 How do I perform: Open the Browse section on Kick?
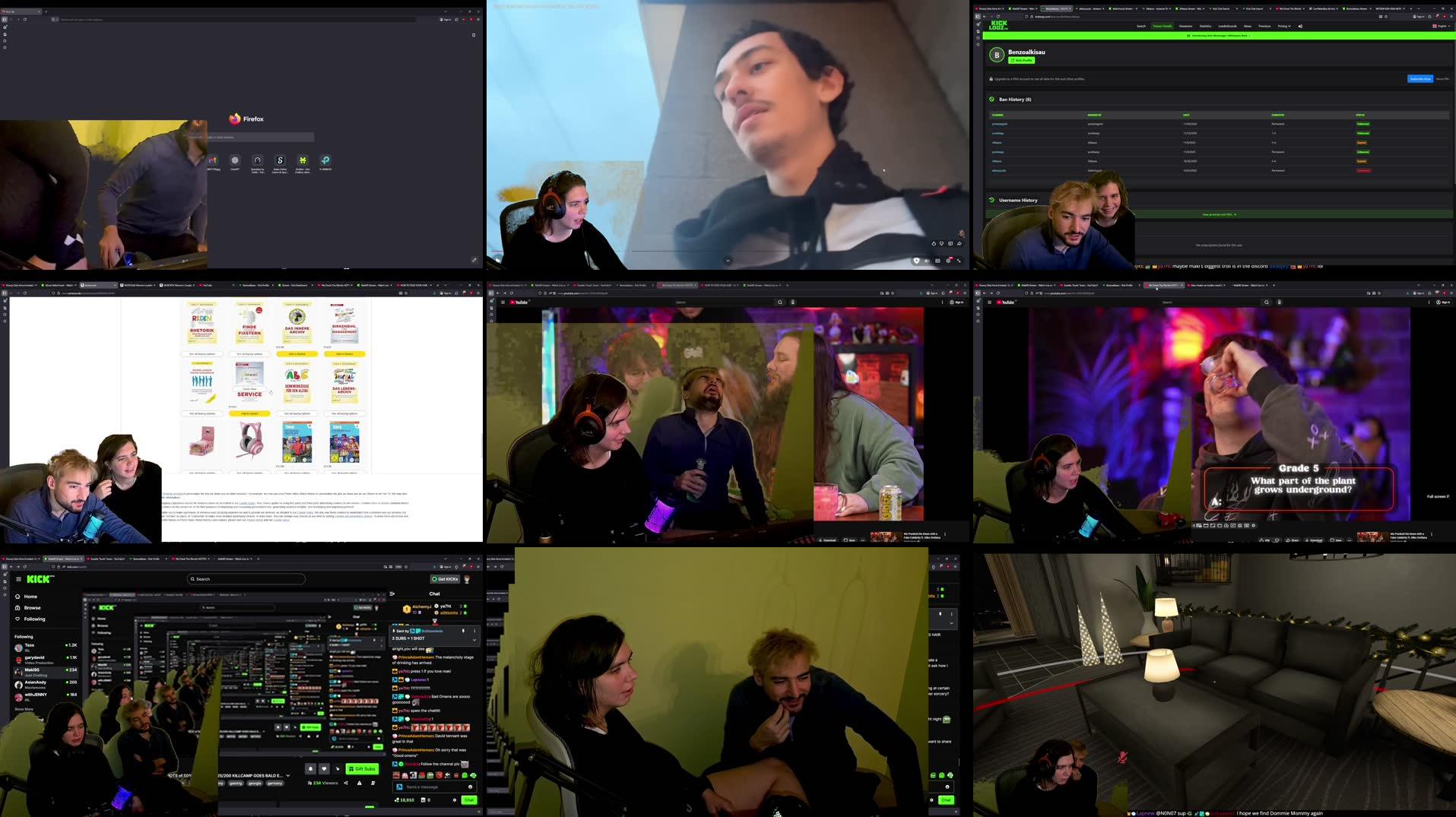[x=30, y=607]
